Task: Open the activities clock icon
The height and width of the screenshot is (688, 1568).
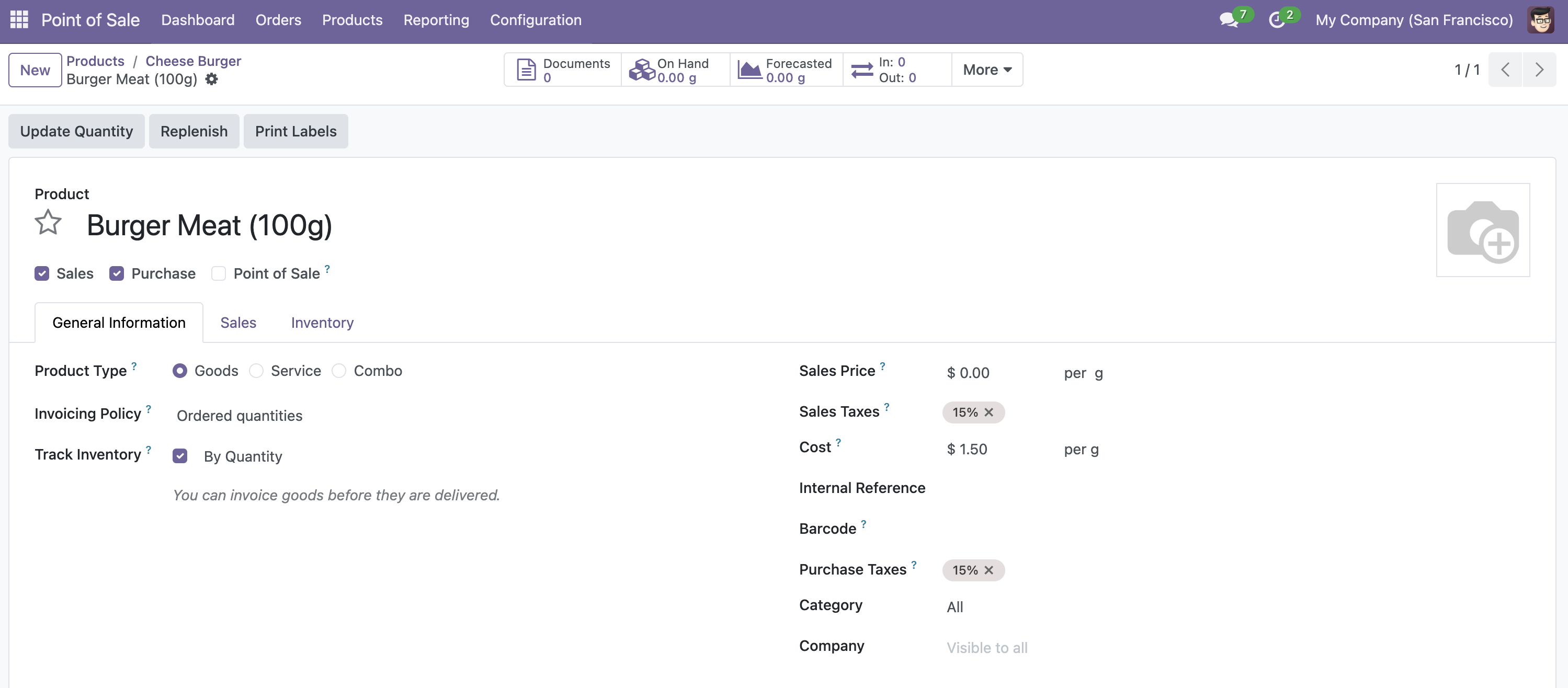Action: (1277, 20)
